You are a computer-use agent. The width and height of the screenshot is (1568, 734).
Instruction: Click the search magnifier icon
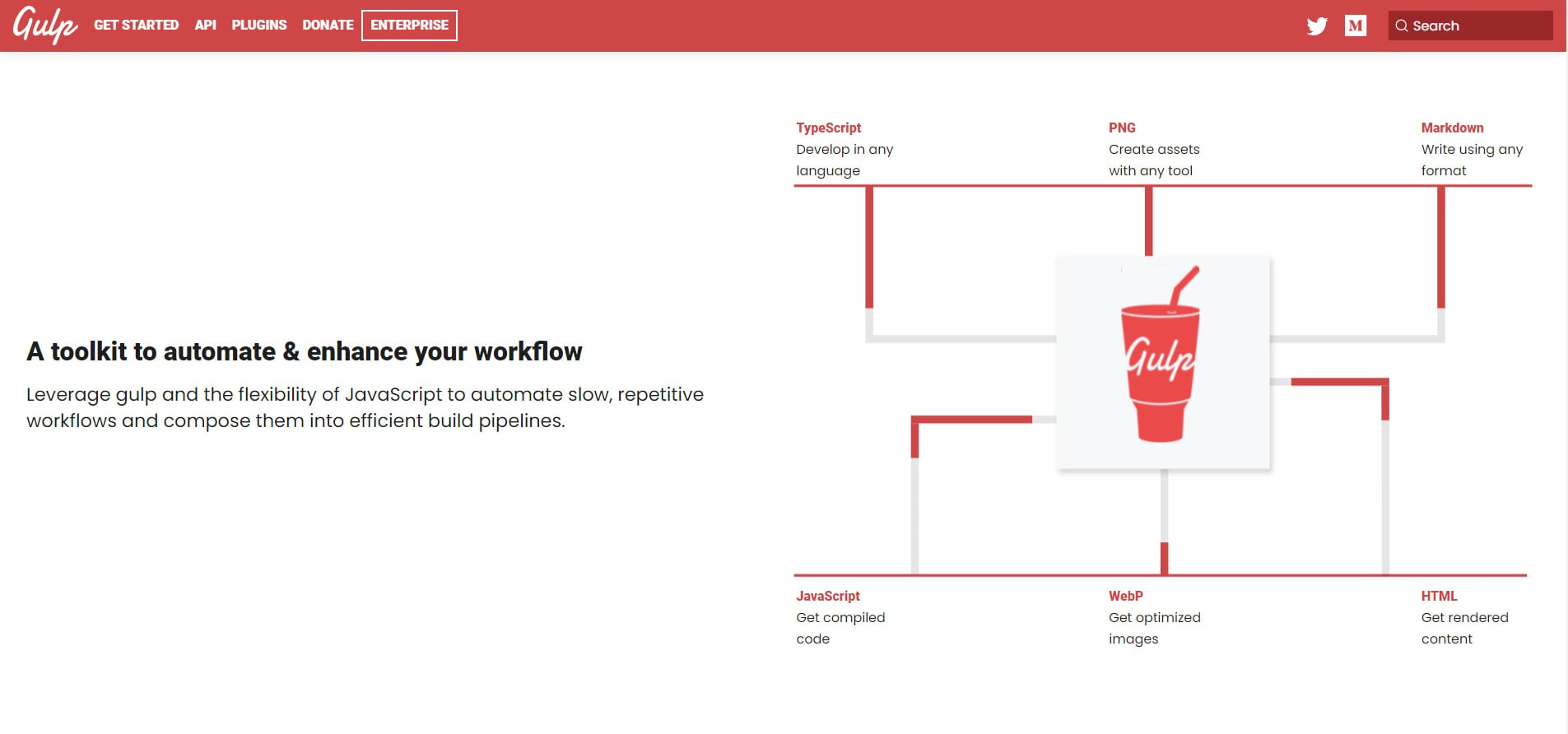[1402, 26]
